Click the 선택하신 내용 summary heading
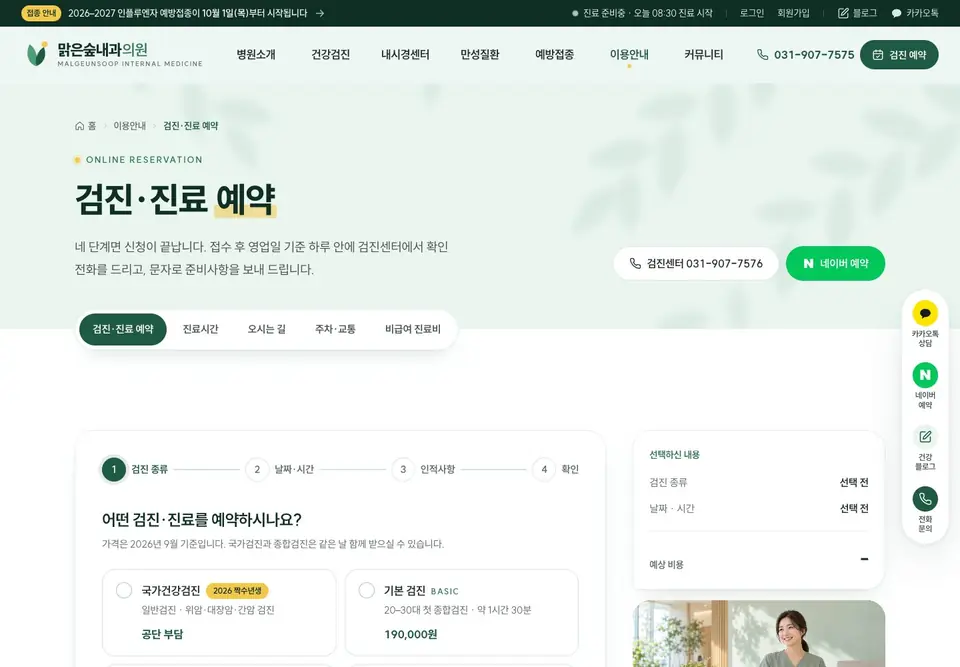960x667 pixels. click(x=674, y=454)
